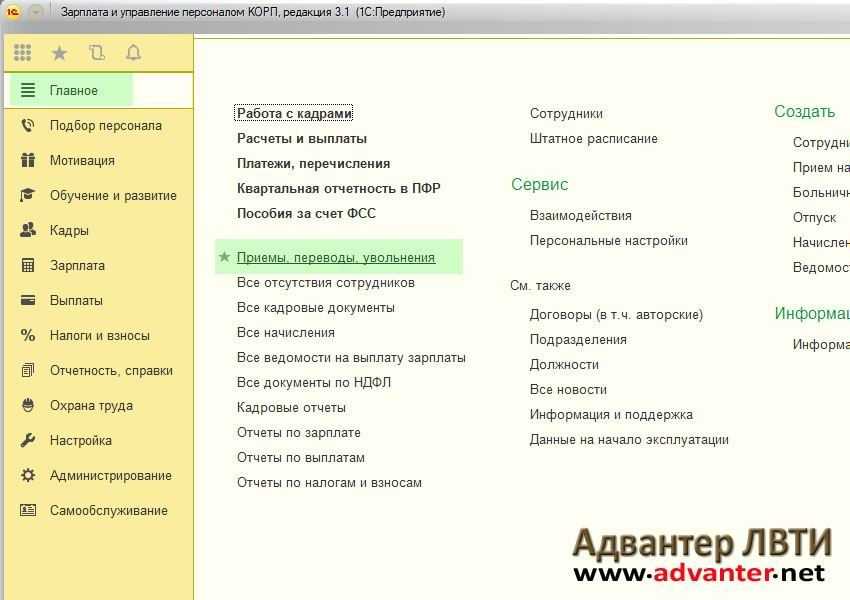Open Все начисления list
The width and height of the screenshot is (850, 600).
coord(286,332)
